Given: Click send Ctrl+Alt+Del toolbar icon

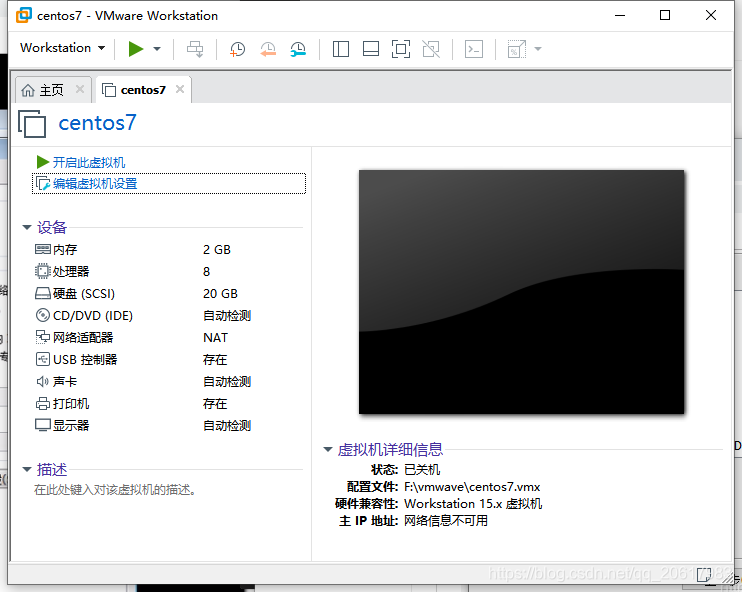Looking at the screenshot, I should coord(195,49).
